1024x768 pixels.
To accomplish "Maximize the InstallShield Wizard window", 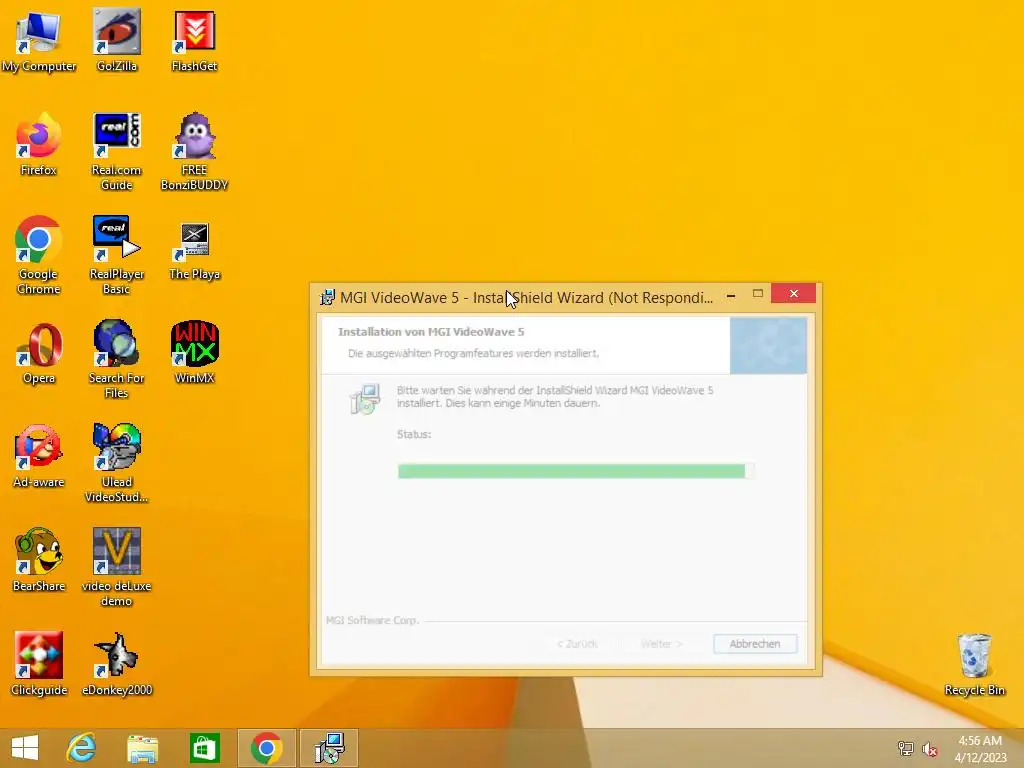I will 758,294.
